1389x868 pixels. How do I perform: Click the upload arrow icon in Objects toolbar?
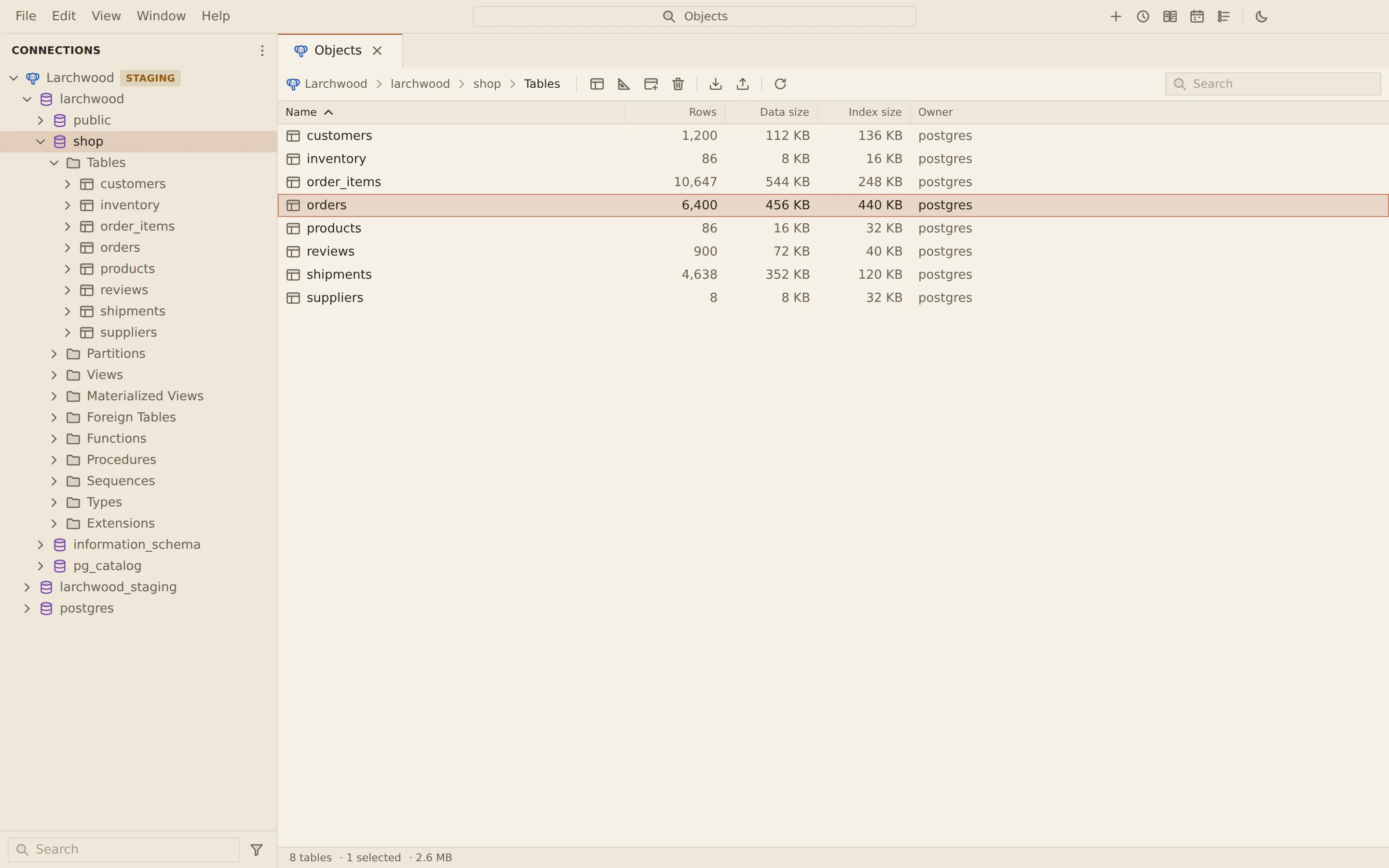(x=742, y=84)
